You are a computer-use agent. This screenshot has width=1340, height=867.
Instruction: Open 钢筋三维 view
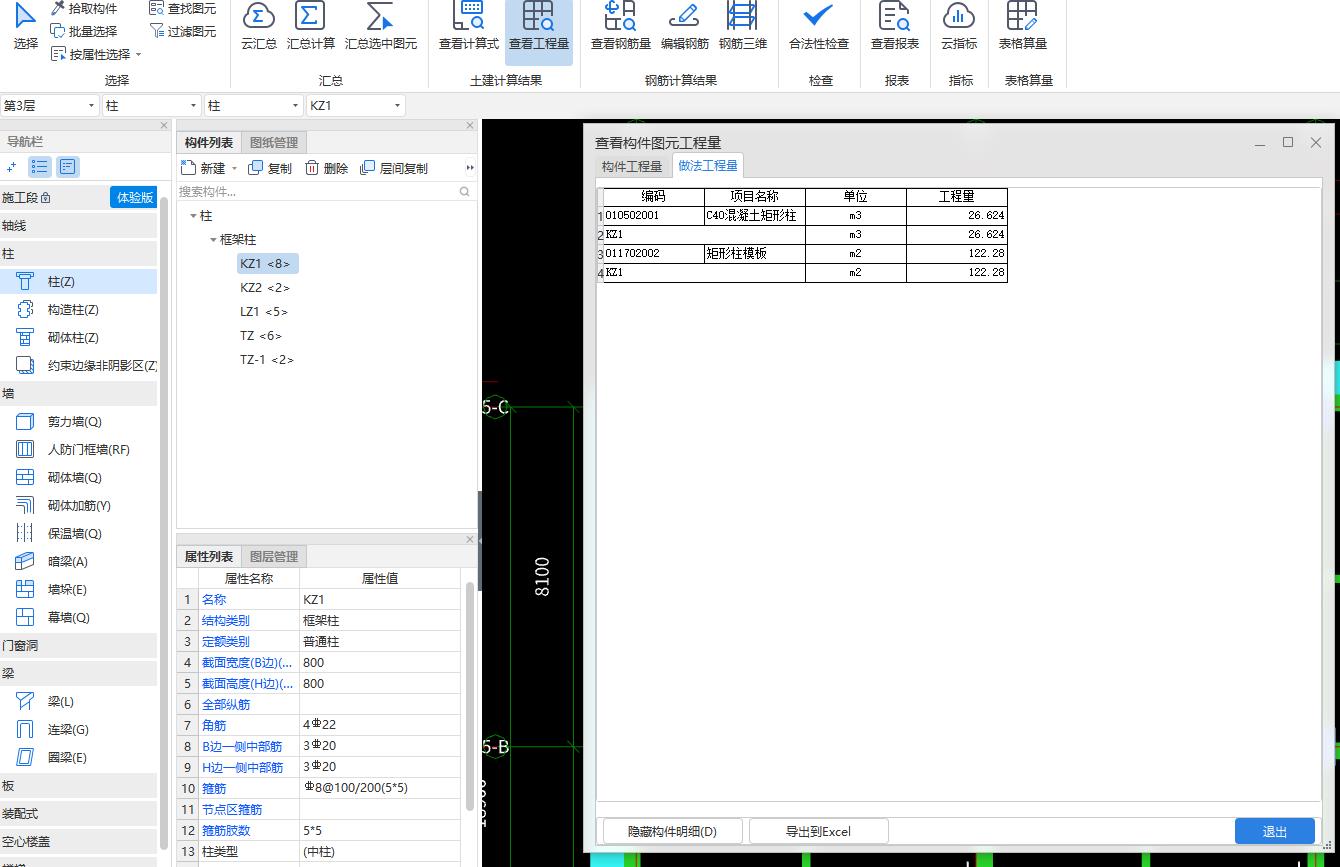742,27
